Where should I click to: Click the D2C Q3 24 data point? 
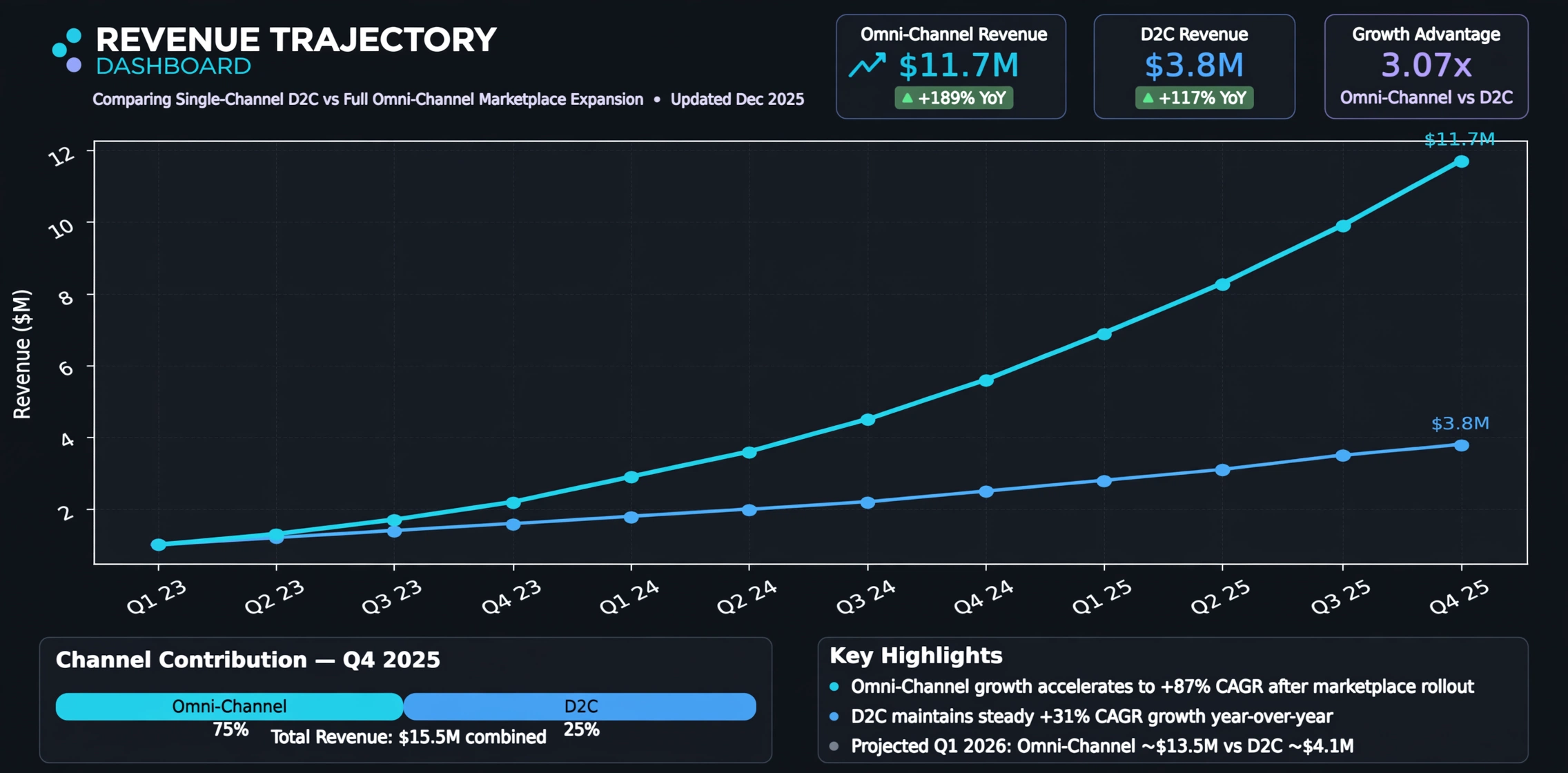coord(868,502)
